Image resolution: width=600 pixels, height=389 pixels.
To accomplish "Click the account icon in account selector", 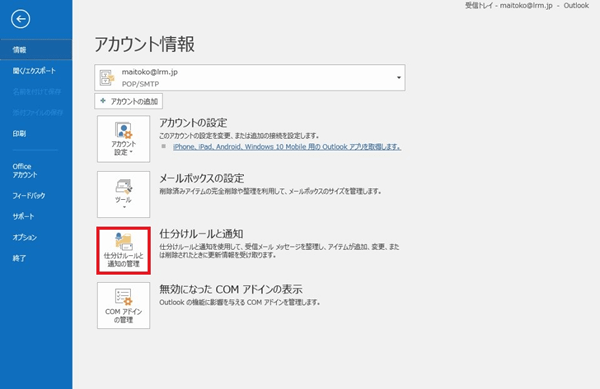I will [x=107, y=78].
